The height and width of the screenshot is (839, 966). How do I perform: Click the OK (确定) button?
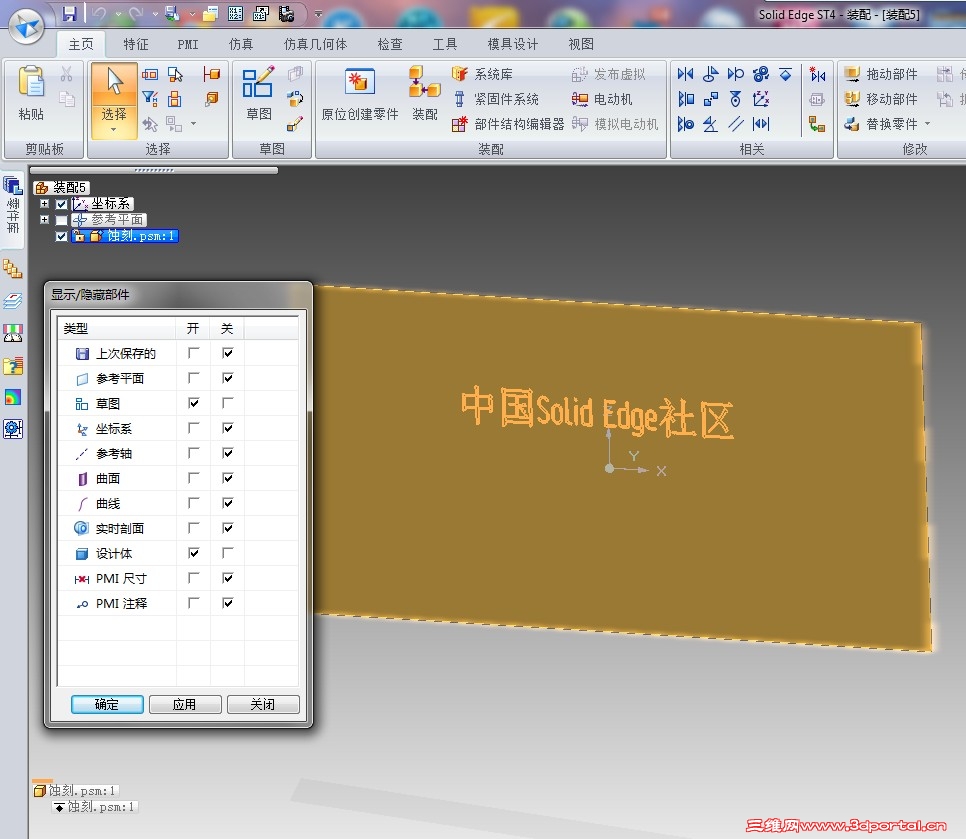[107, 704]
